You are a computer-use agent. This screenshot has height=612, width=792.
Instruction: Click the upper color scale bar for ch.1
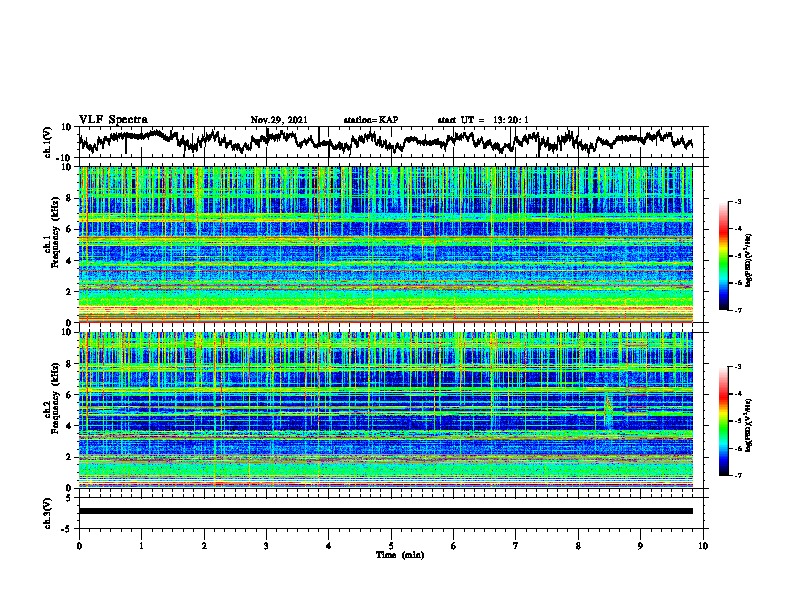723,256
